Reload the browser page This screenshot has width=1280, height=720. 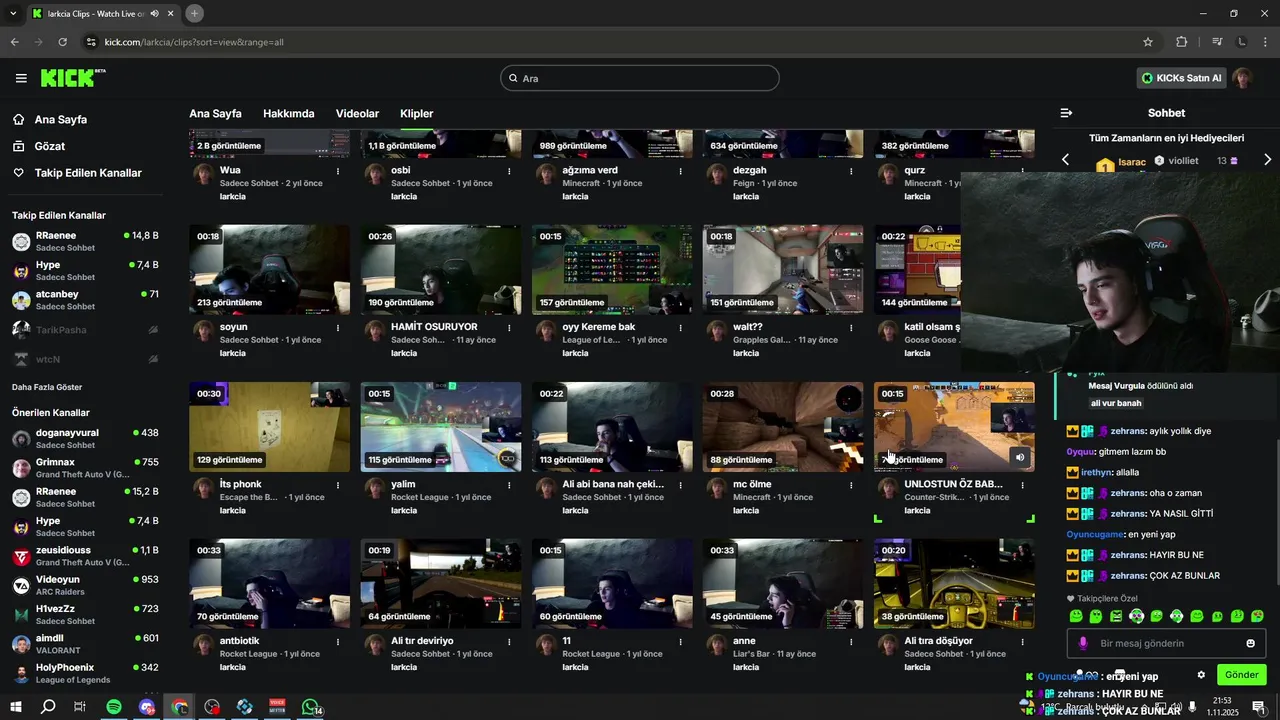click(x=62, y=42)
